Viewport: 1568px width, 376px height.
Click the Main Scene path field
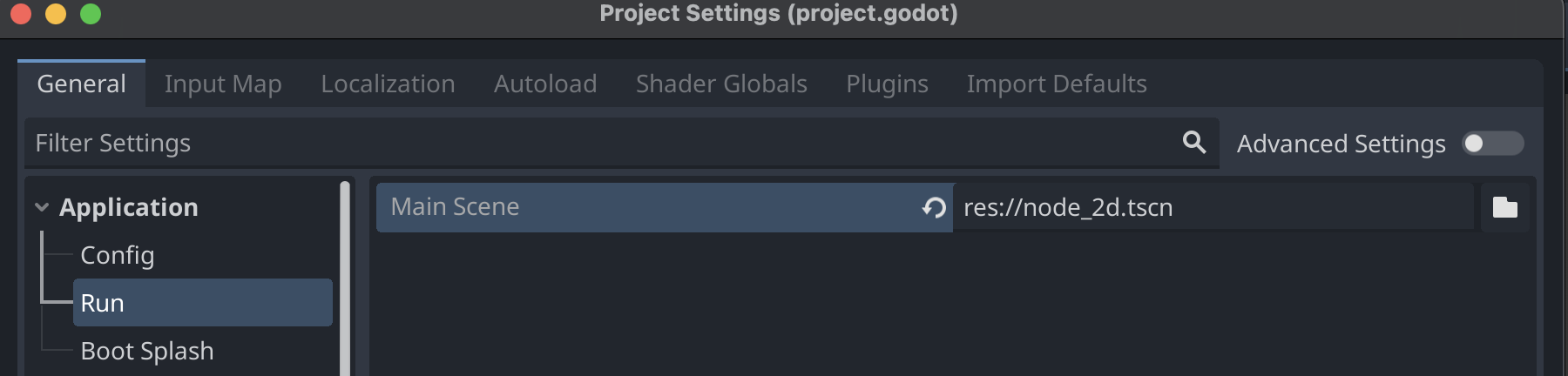coord(1211,207)
